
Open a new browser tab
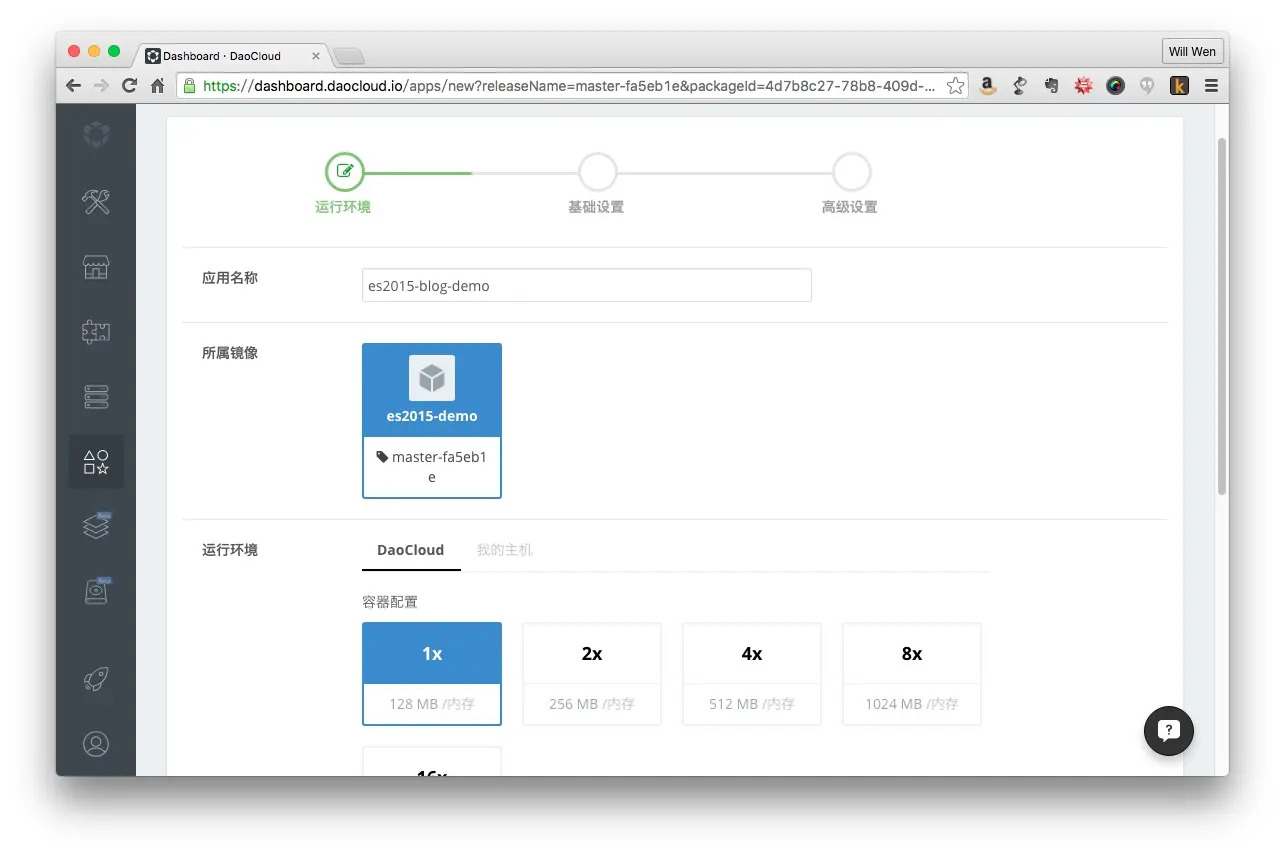click(x=349, y=56)
